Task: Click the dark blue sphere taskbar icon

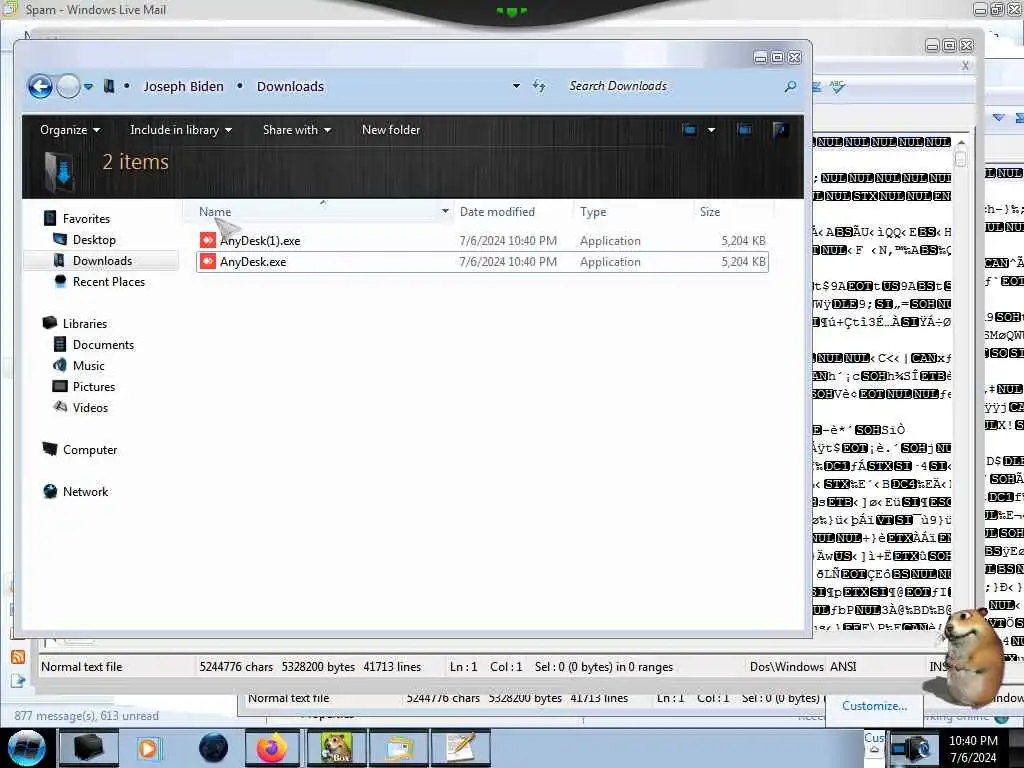Action: click(x=213, y=748)
